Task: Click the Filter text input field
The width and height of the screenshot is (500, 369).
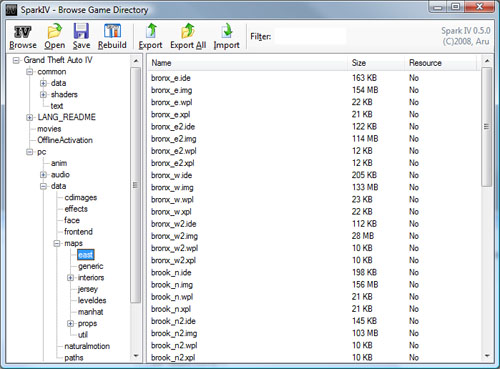Action: (310, 36)
